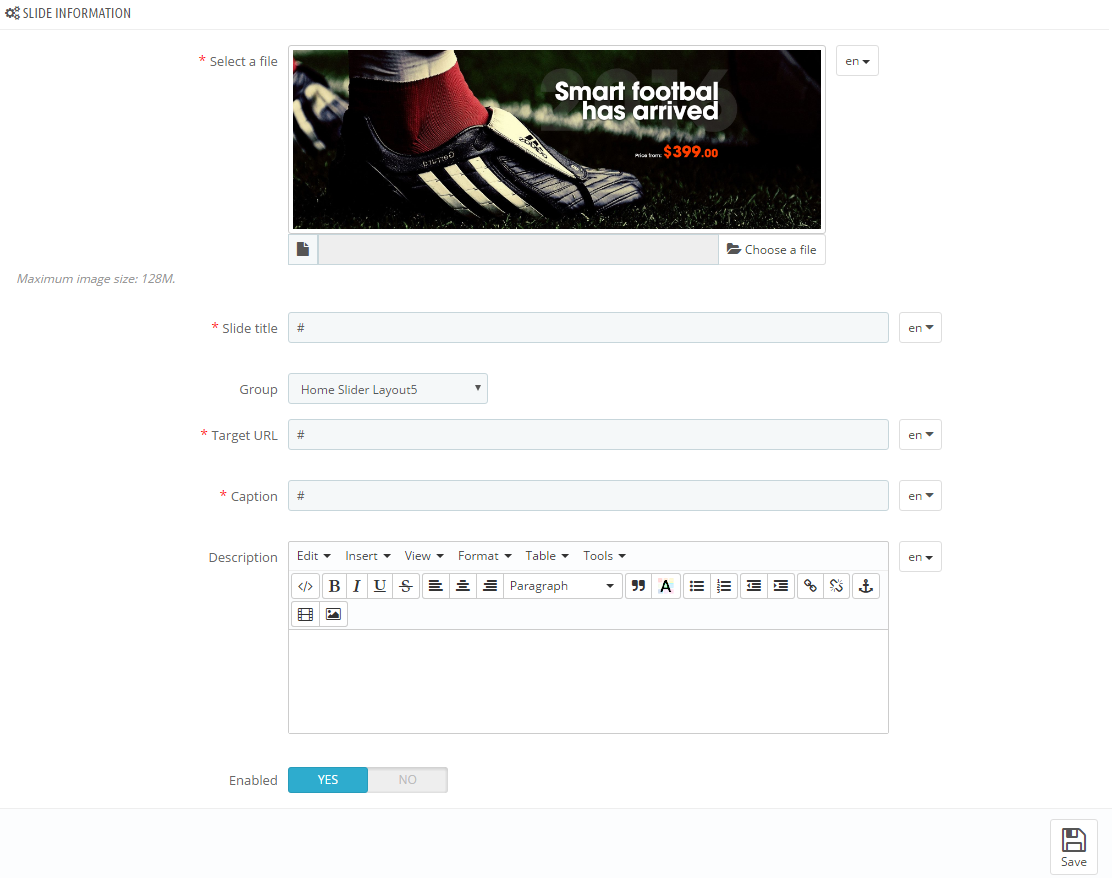
Task: Click into the Caption input field
Action: [x=588, y=496]
